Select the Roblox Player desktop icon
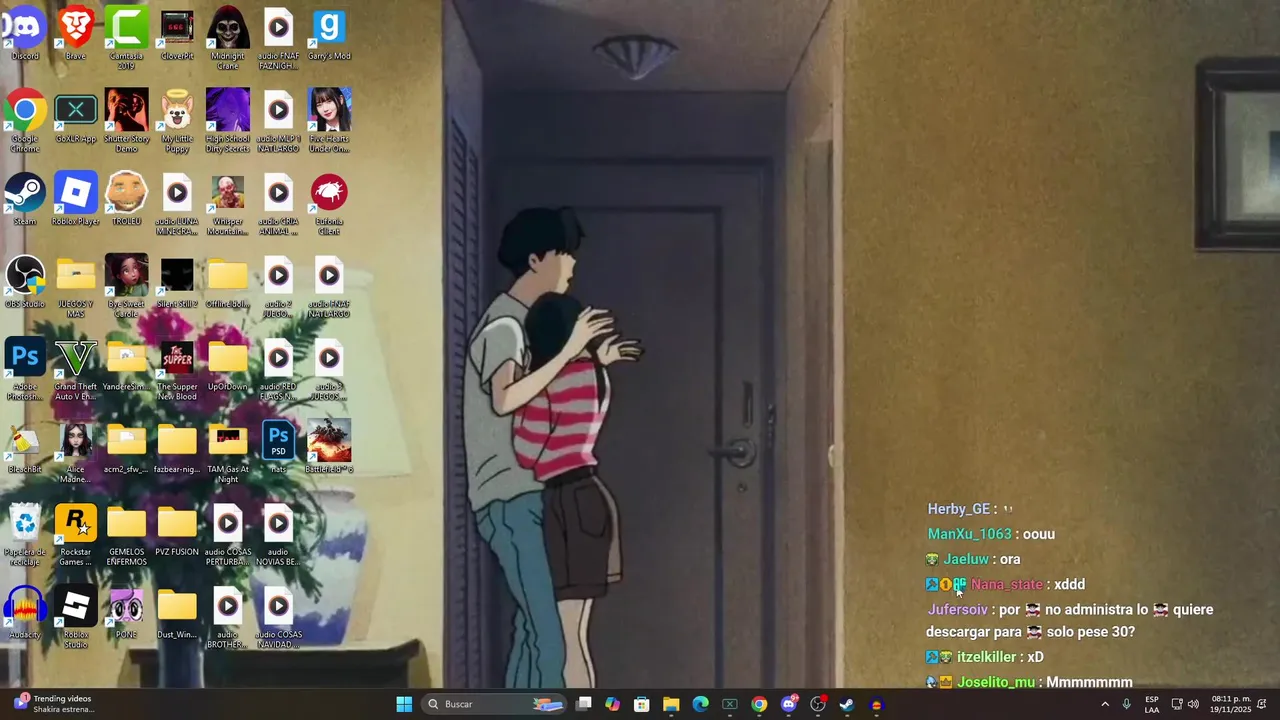The image size is (1280, 720). [x=76, y=200]
